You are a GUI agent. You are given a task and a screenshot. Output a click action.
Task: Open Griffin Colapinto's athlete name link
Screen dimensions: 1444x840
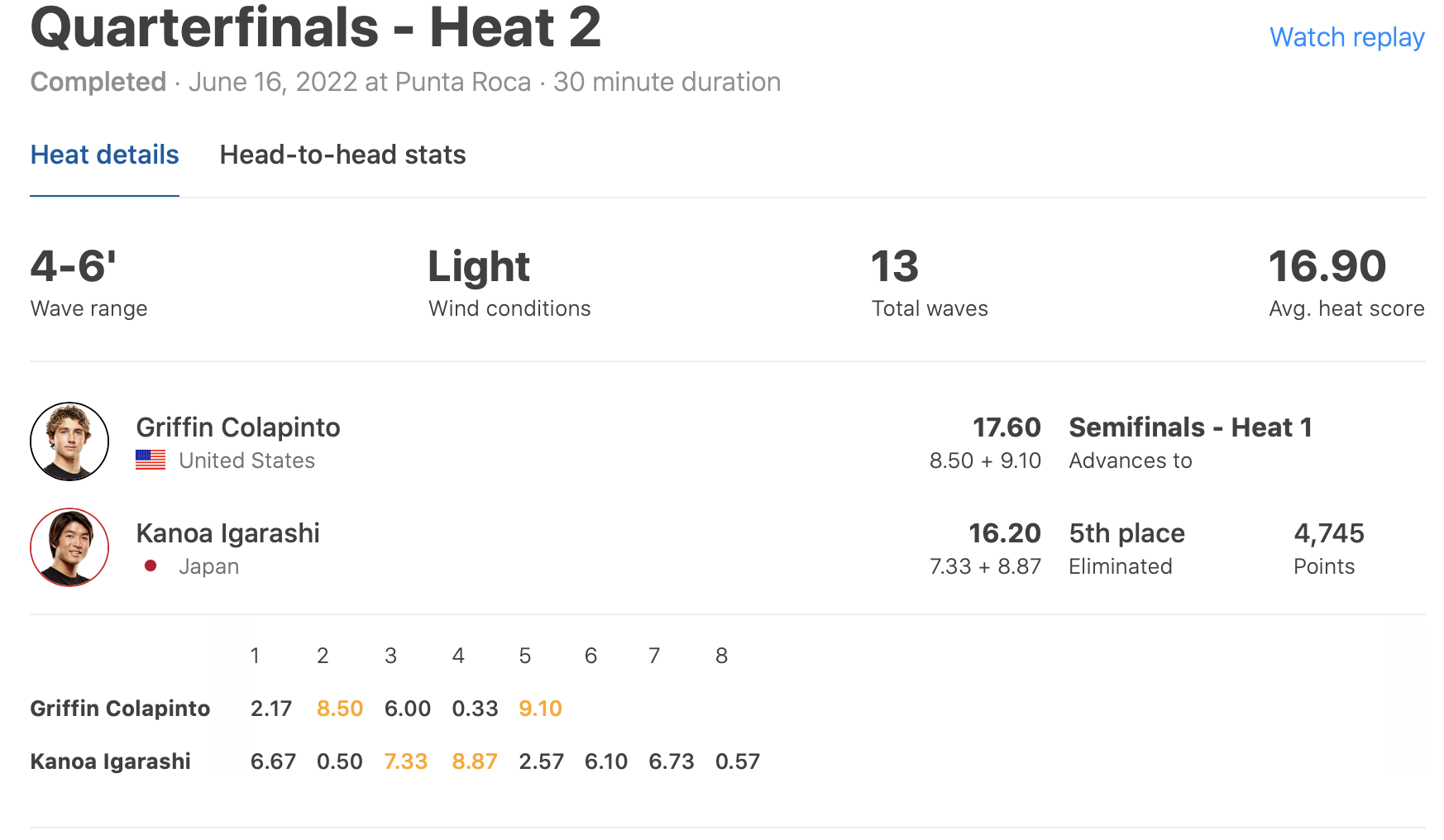[x=238, y=427]
